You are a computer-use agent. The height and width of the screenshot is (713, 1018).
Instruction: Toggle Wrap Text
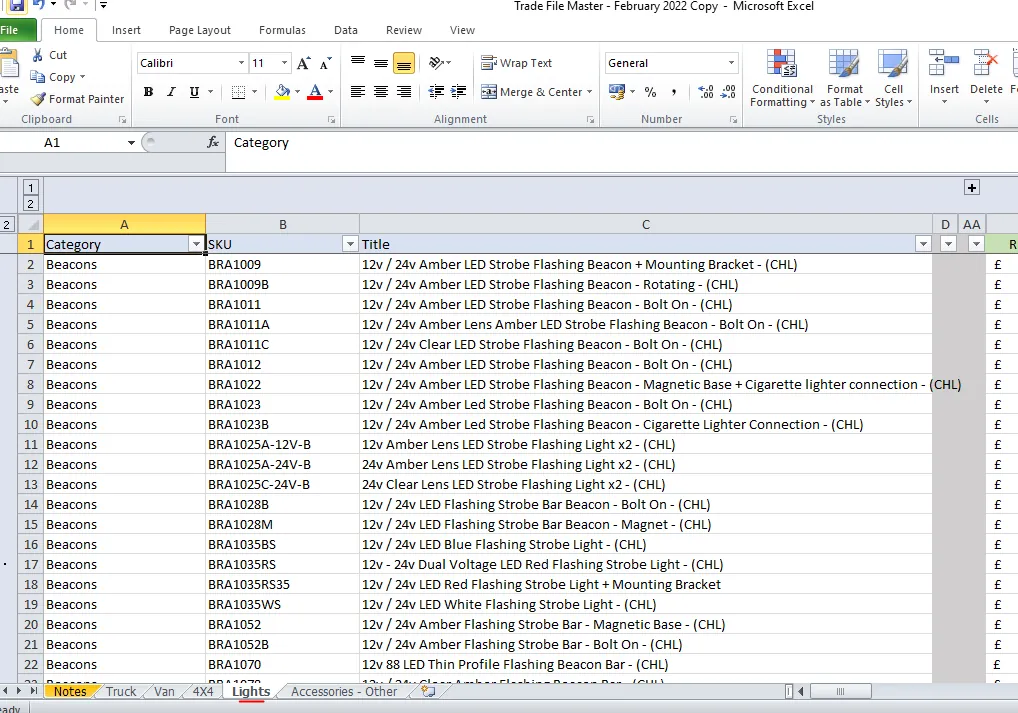click(517, 63)
